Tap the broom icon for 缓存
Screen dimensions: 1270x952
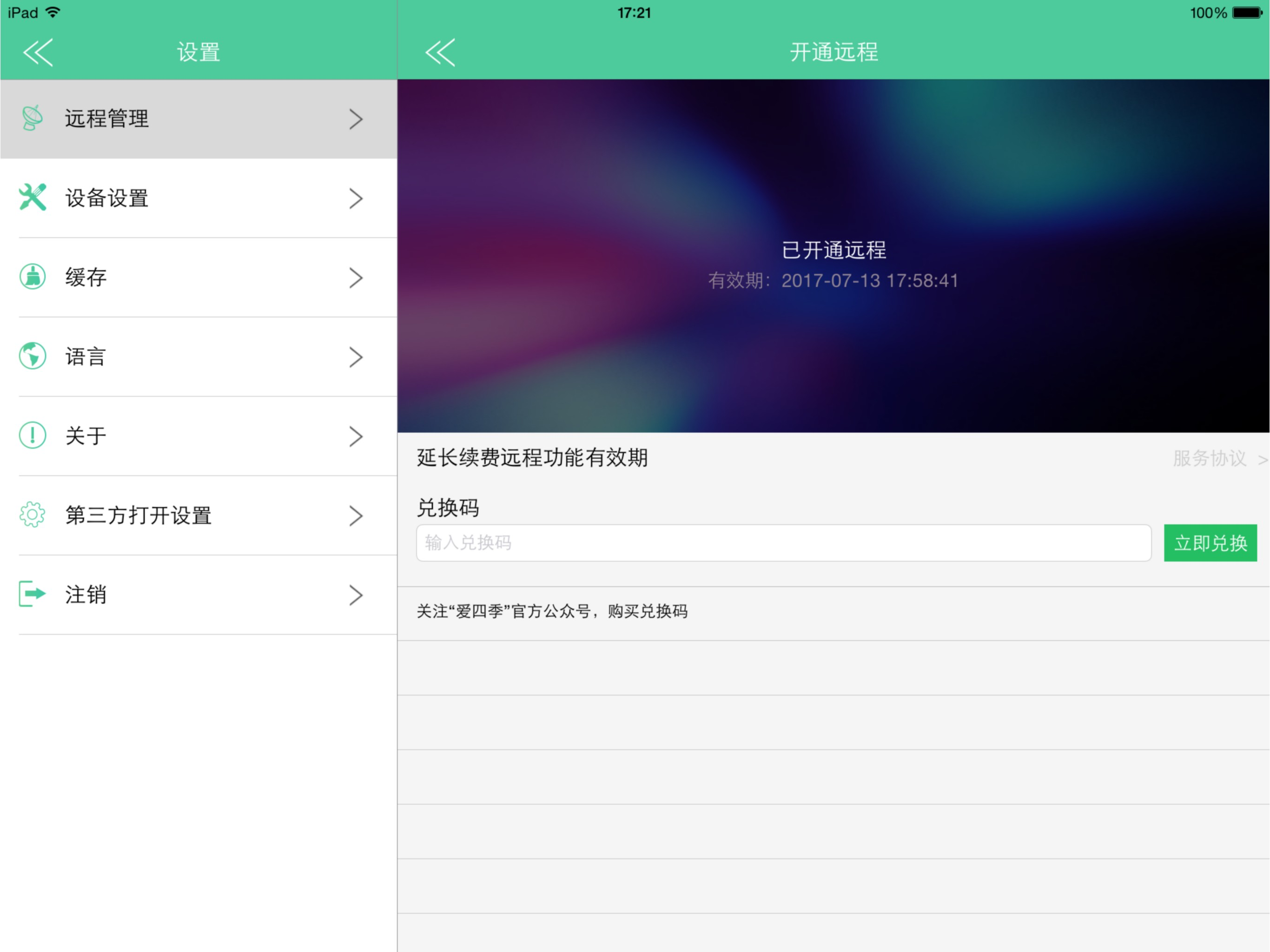33,277
